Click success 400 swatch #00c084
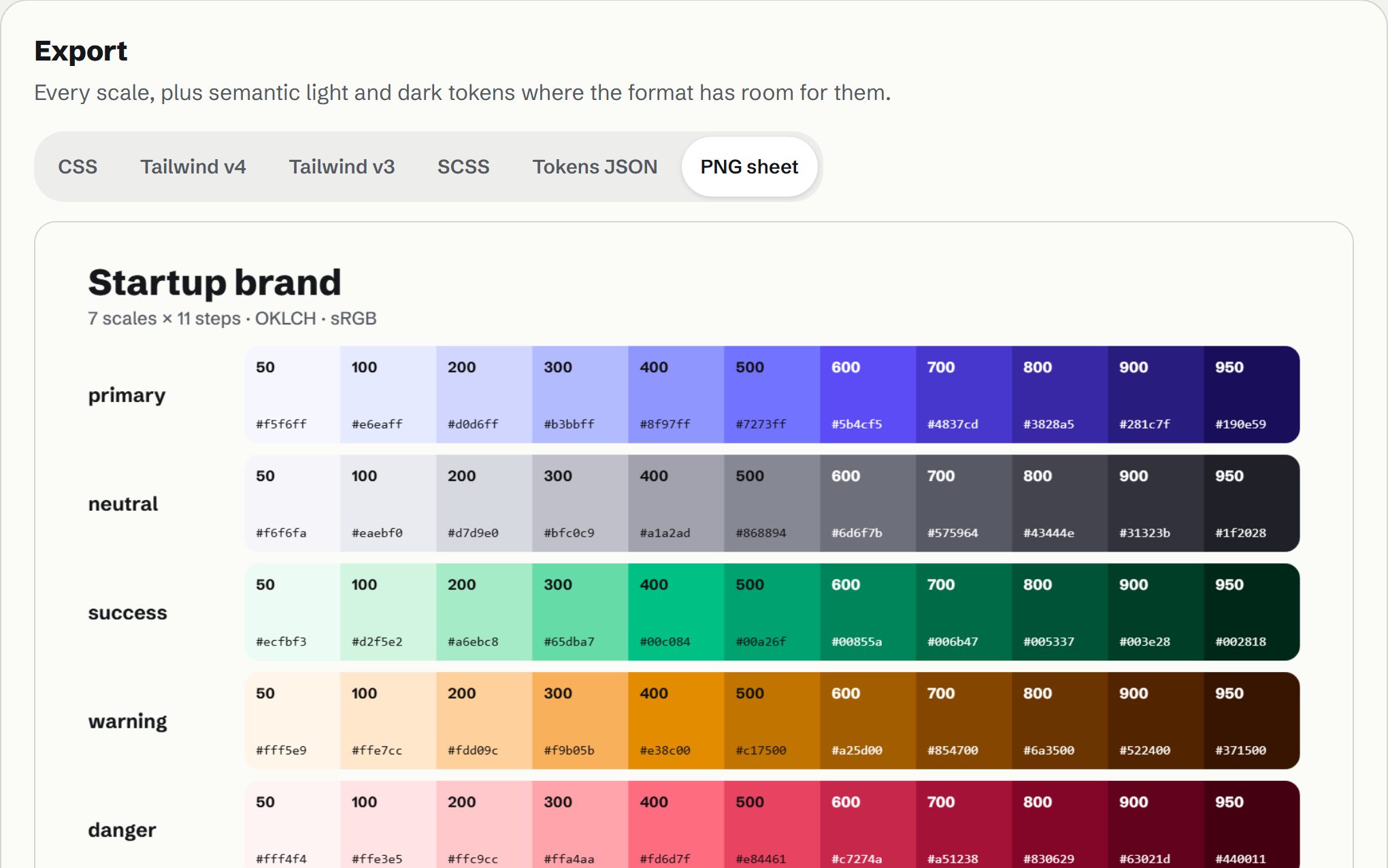The height and width of the screenshot is (868, 1388). (676, 612)
